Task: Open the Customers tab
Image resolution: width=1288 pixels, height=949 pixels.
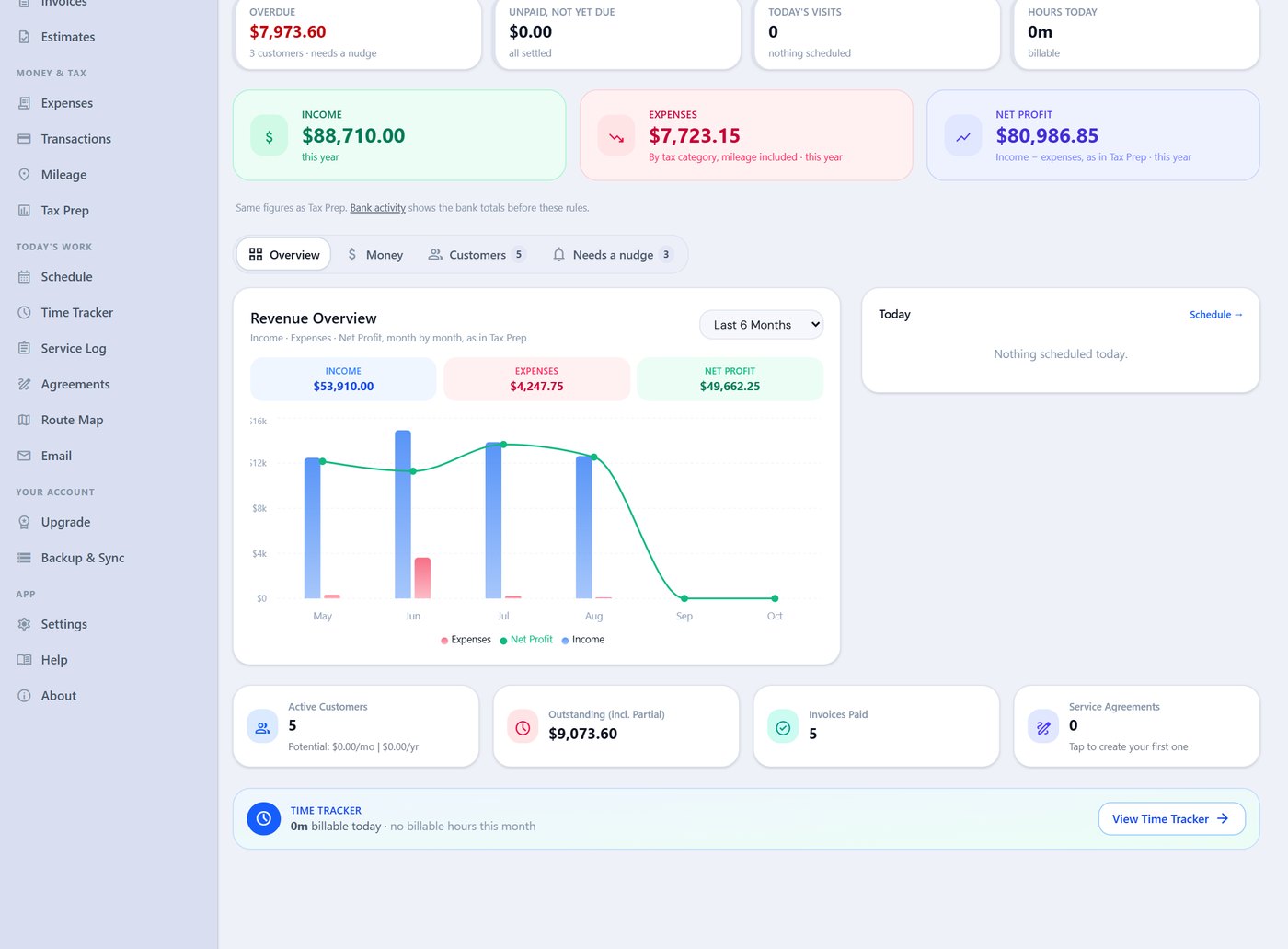Action: (477, 255)
